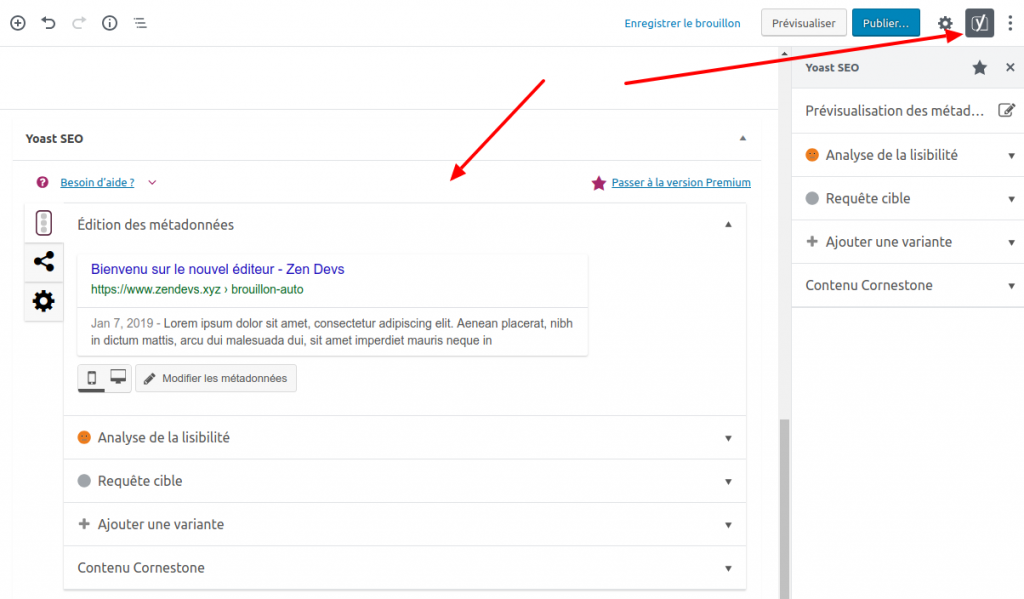Click the scrollbar up arrow
Viewport: 1024px width, 599px height.
[x=784, y=54]
